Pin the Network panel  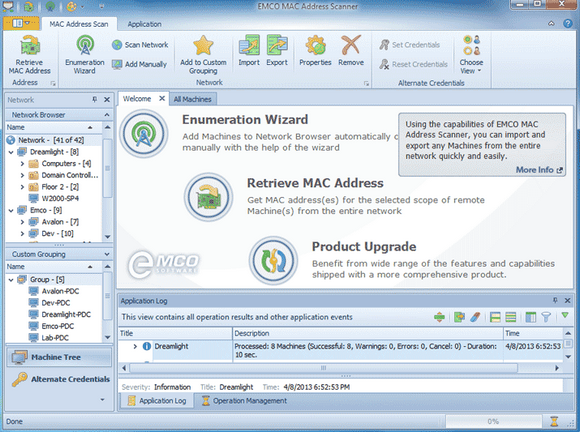[x=95, y=99]
